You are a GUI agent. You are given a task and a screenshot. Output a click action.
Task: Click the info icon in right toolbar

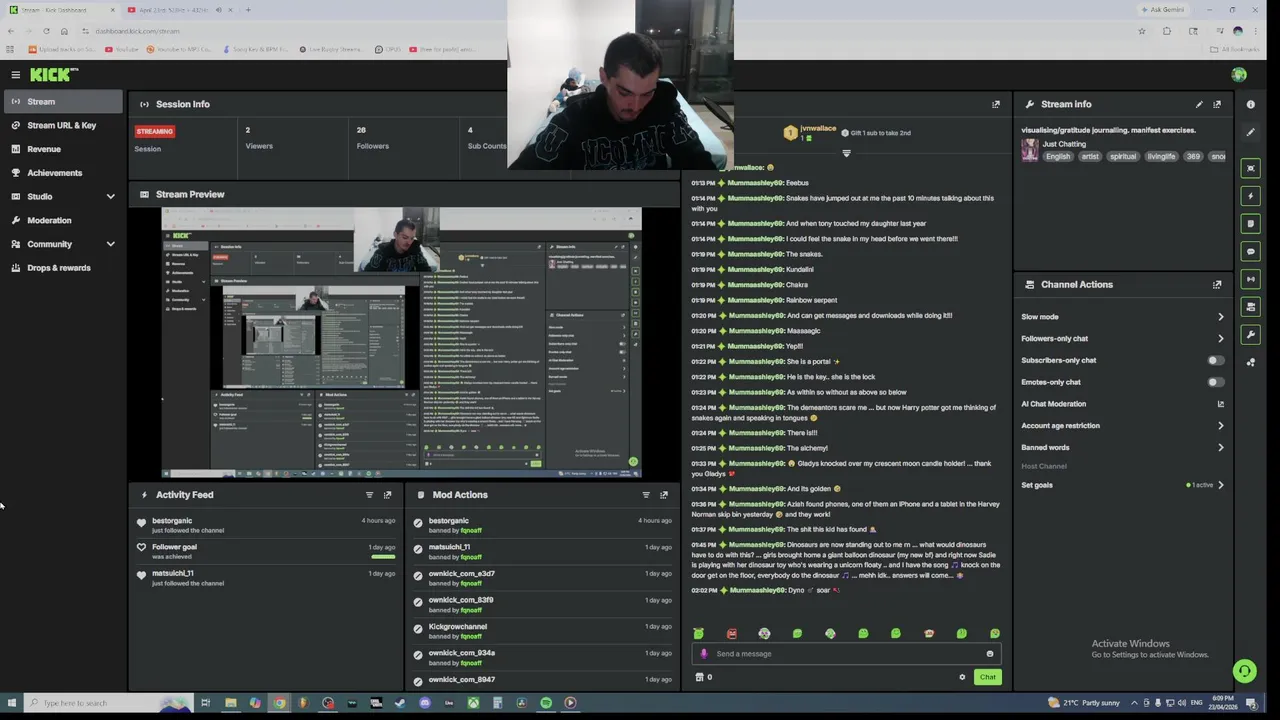(1250, 104)
